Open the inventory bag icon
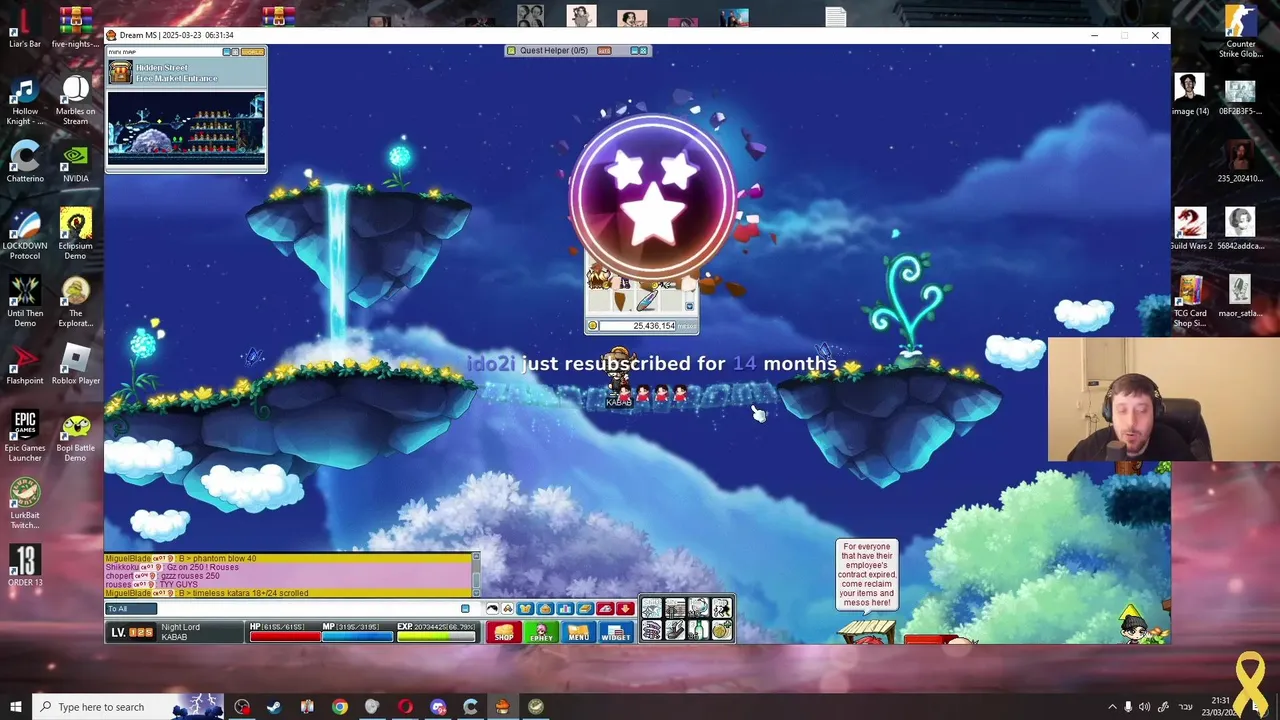 545,608
